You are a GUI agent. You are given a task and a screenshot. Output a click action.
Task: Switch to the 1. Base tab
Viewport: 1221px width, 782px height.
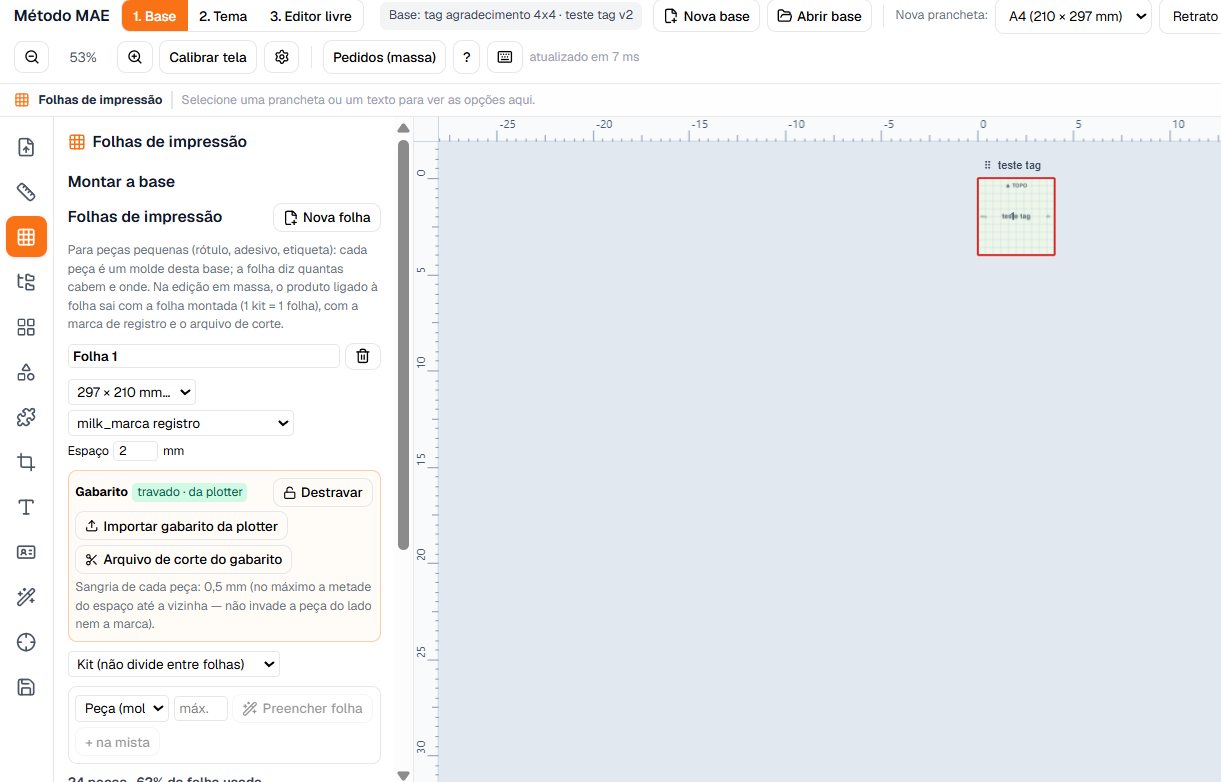click(154, 17)
